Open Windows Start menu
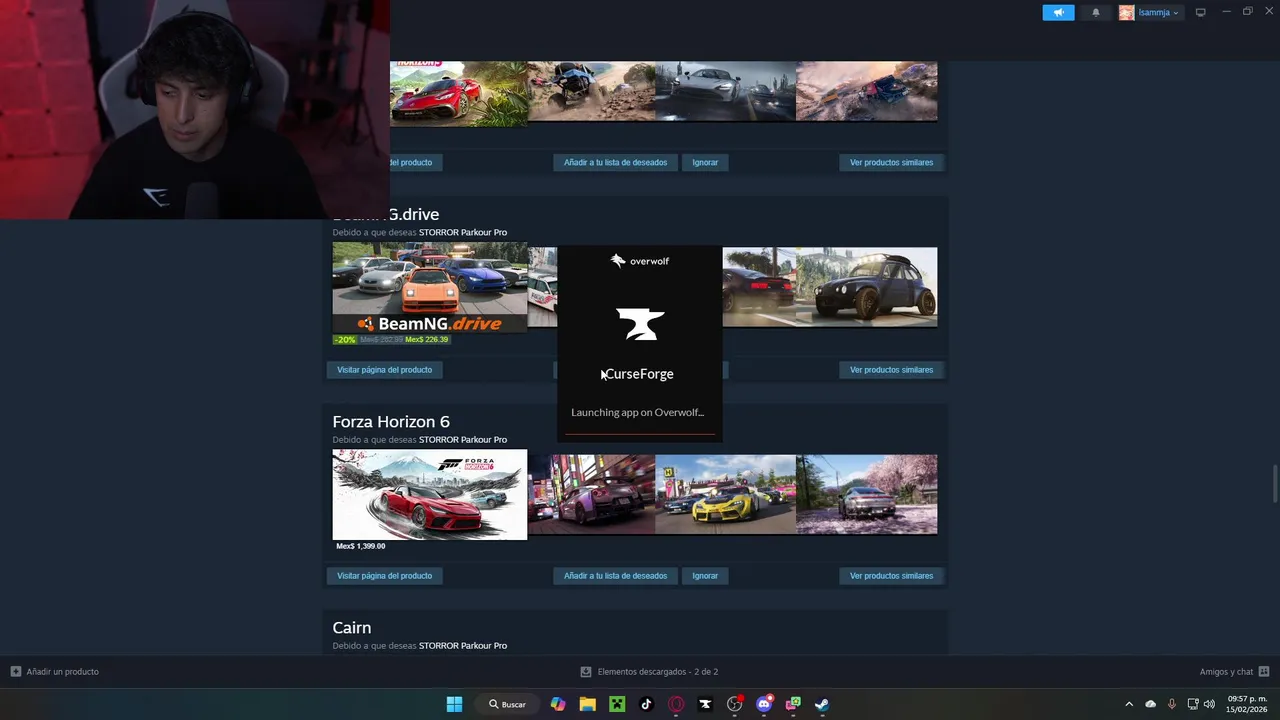The height and width of the screenshot is (720, 1280). point(454,704)
